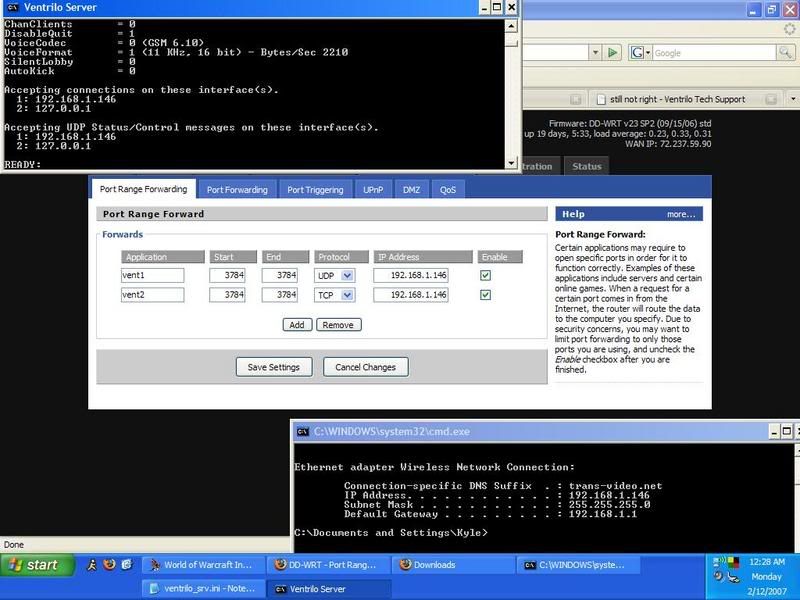Switch to the Port Triggering tab

coord(315,189)
